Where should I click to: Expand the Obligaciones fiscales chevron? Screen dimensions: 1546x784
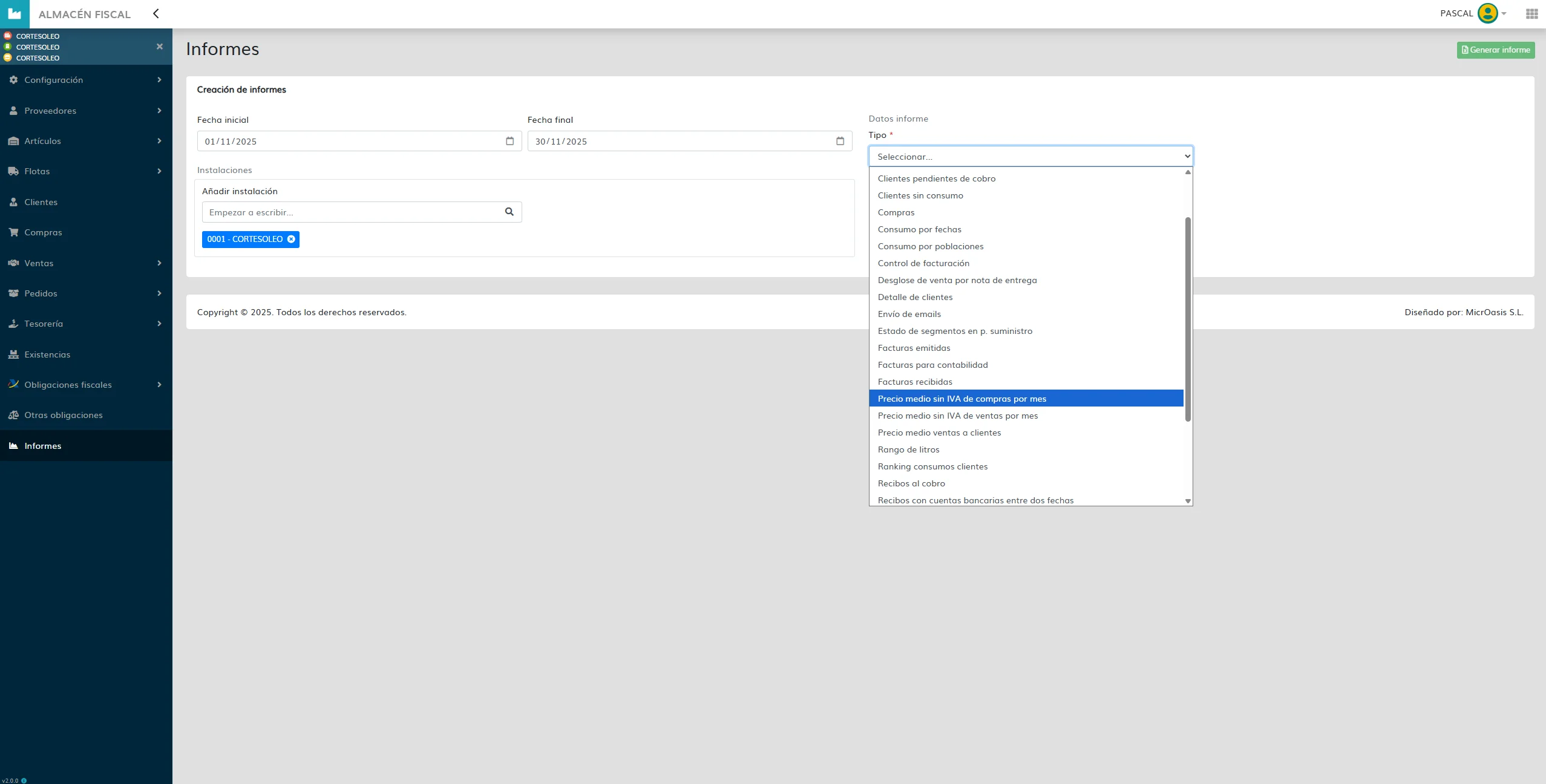coord(159,385)
